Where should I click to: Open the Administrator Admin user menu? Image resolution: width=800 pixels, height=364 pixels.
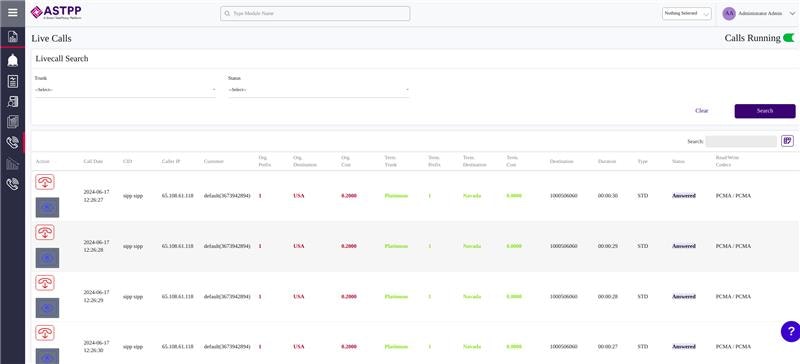(759, 14)
